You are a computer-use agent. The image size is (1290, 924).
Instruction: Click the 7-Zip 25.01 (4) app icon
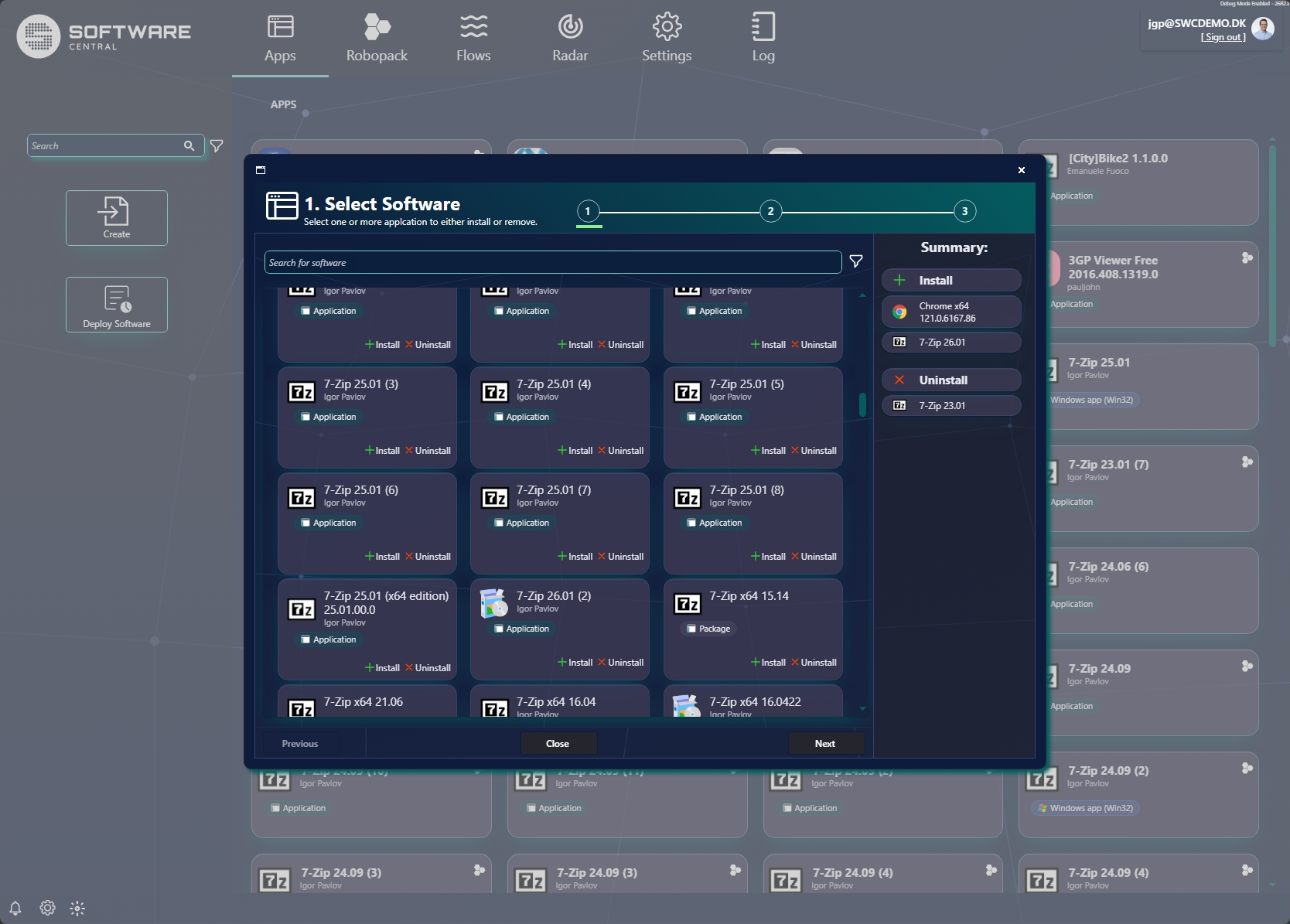coord(495,392)
